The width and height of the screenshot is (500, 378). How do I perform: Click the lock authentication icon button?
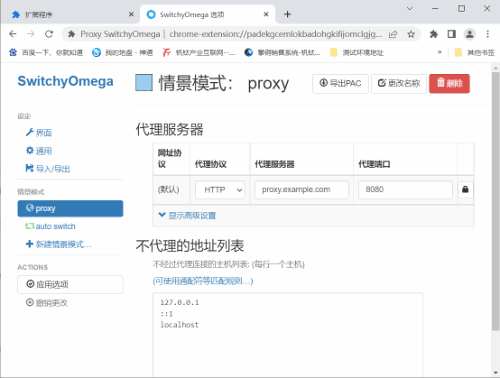[465, 190]
